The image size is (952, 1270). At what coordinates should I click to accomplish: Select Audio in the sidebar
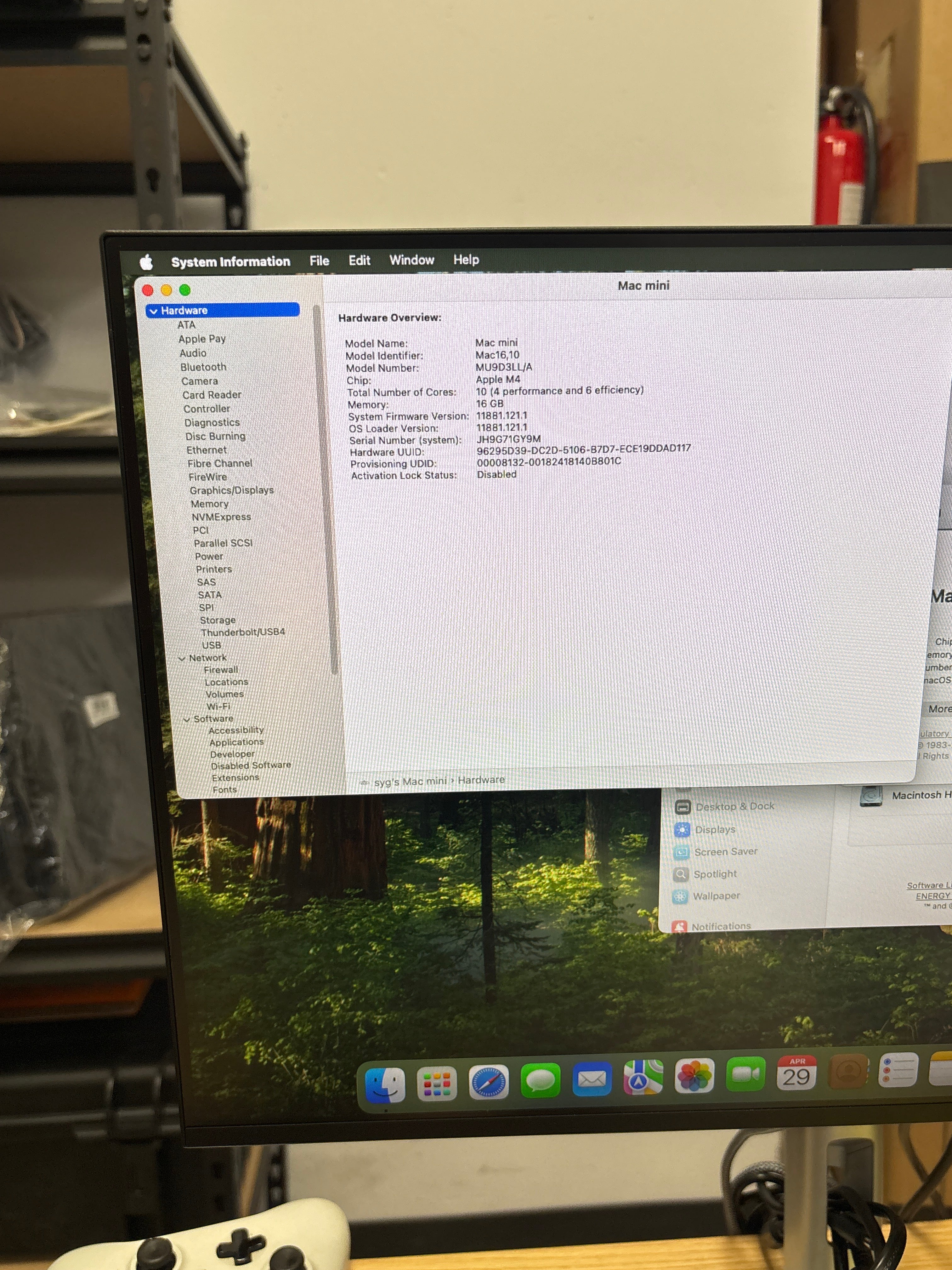(x=193, y=353)
